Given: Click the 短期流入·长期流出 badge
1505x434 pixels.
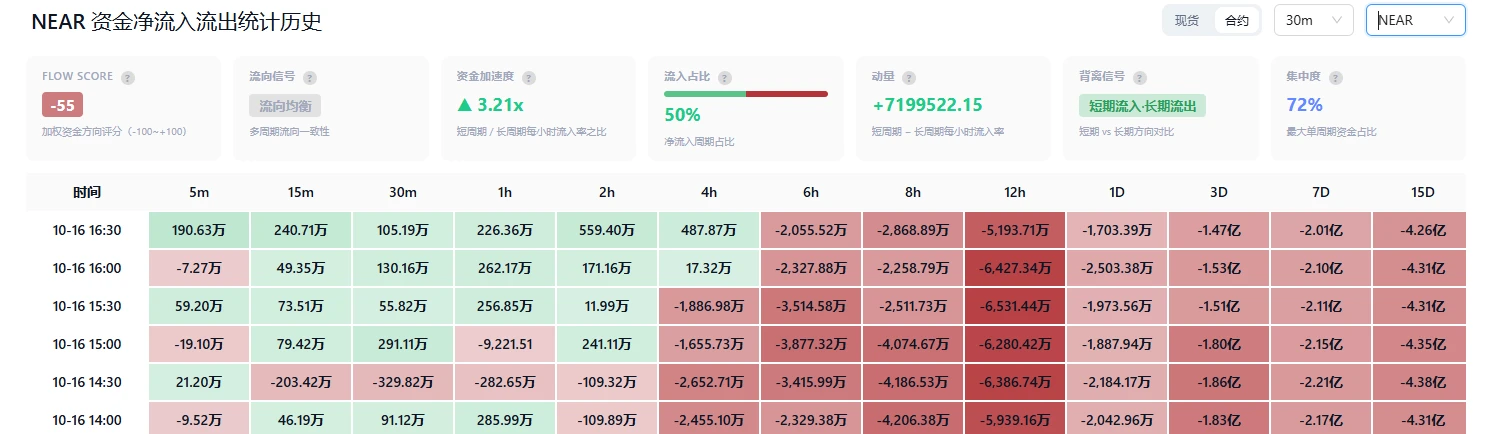Looking at the screenshot, I should click(x=1142, y=105).
